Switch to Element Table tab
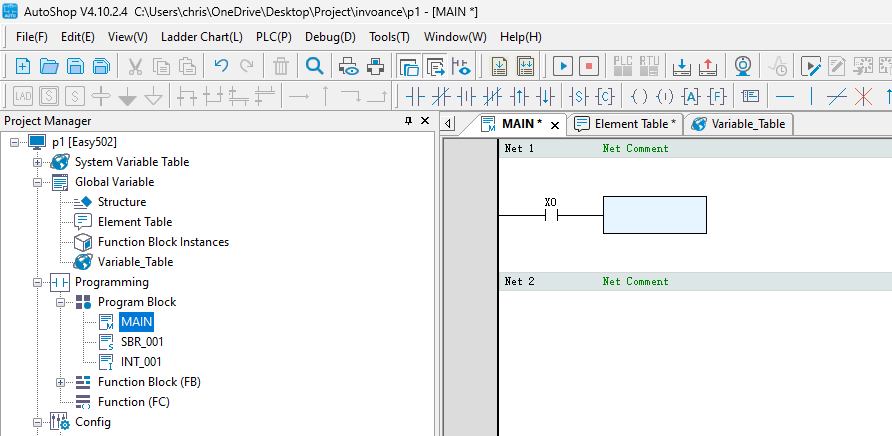Viewport: 892px width, 436px height. point(626,124)
